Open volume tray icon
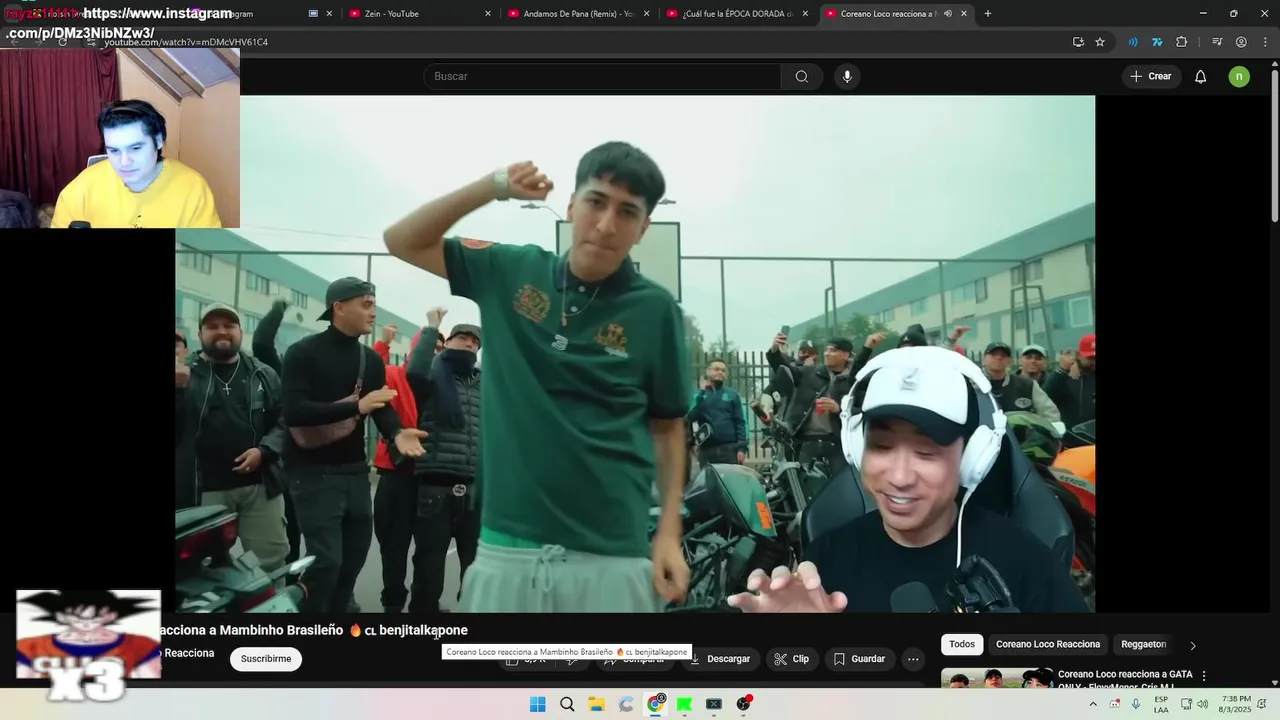 [x=1202, y=704]
